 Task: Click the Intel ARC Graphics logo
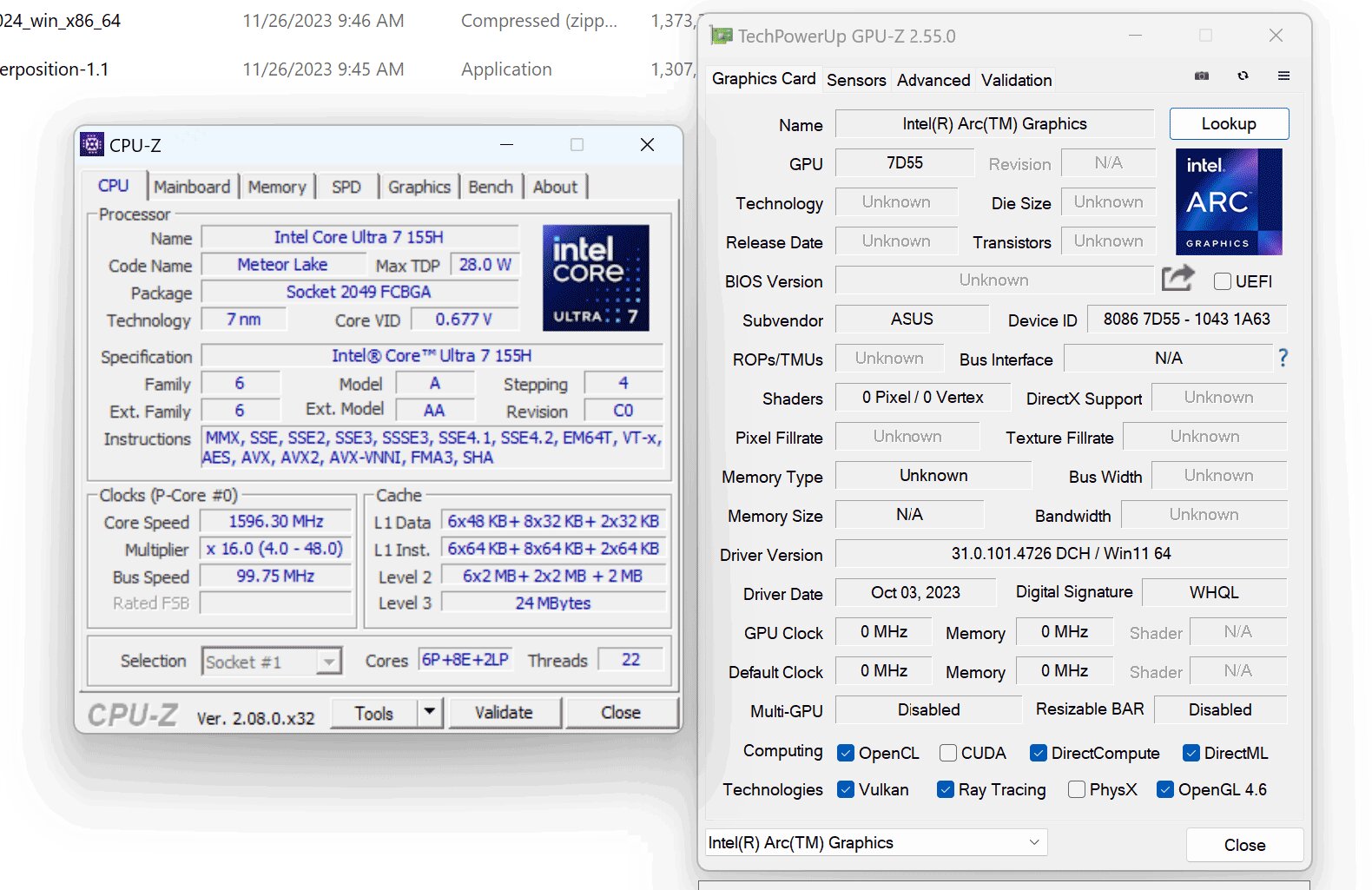[1229, 201]
